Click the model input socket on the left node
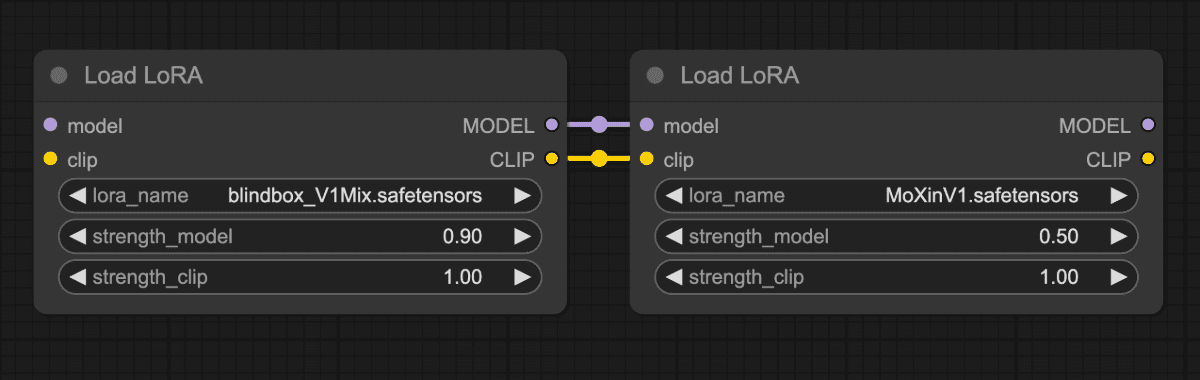Screen dimensions: 1200x380 point(51,126)
